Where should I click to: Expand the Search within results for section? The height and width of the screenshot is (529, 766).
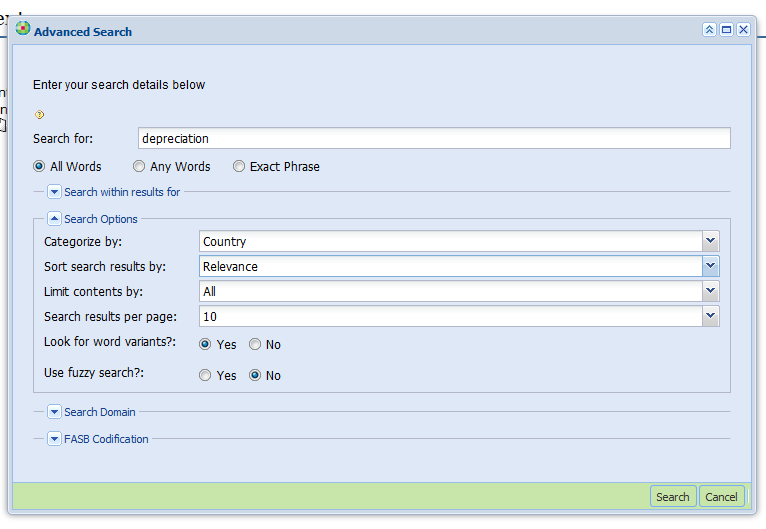(x=54, y=192)
